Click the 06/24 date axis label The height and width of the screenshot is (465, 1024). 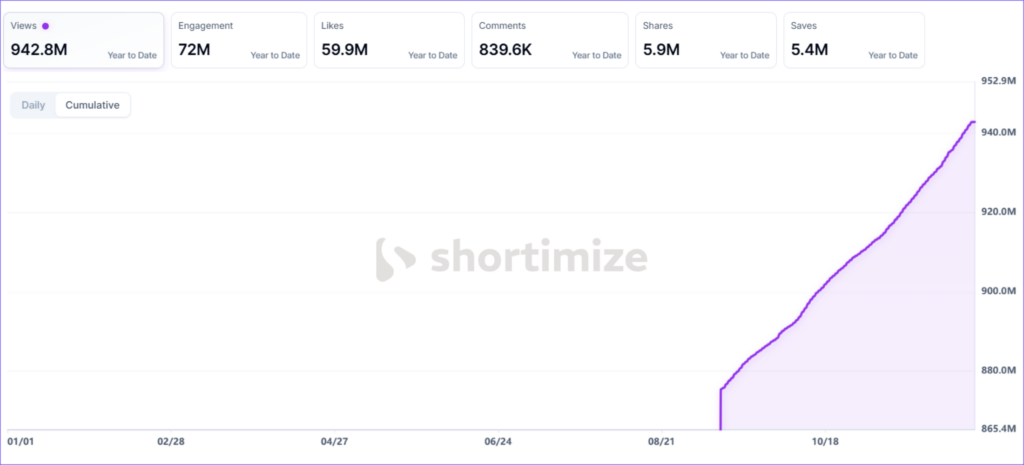click(498, 441)
